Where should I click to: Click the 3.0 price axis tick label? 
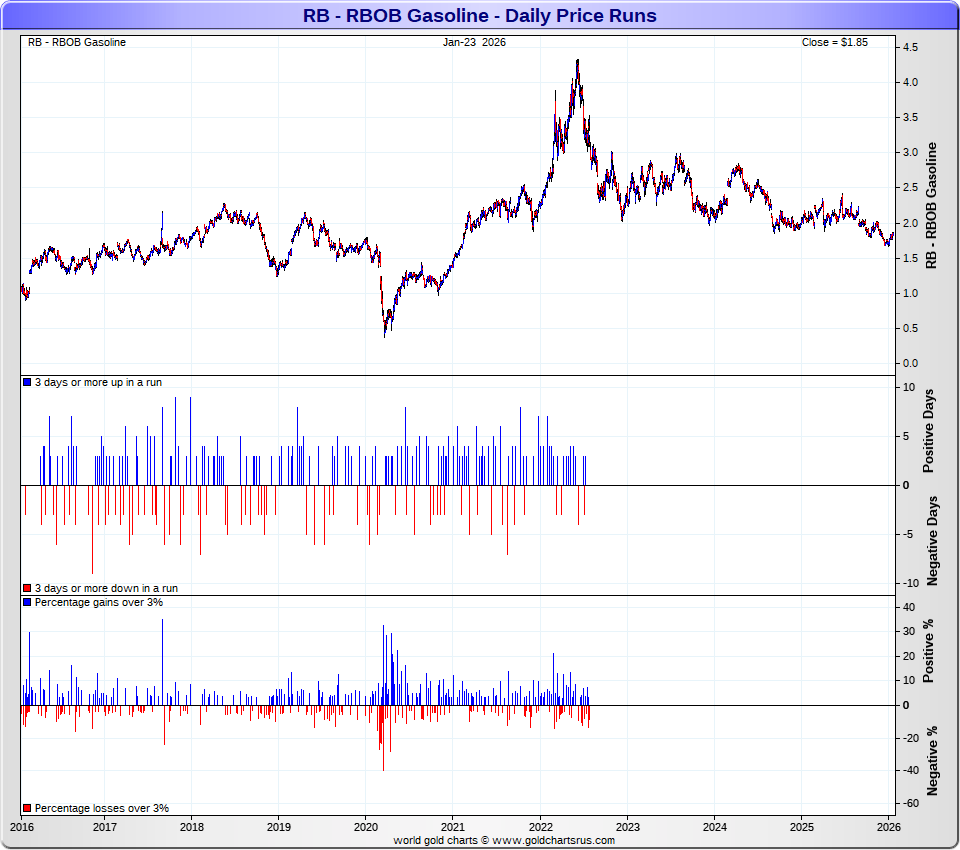pos(910,152)
